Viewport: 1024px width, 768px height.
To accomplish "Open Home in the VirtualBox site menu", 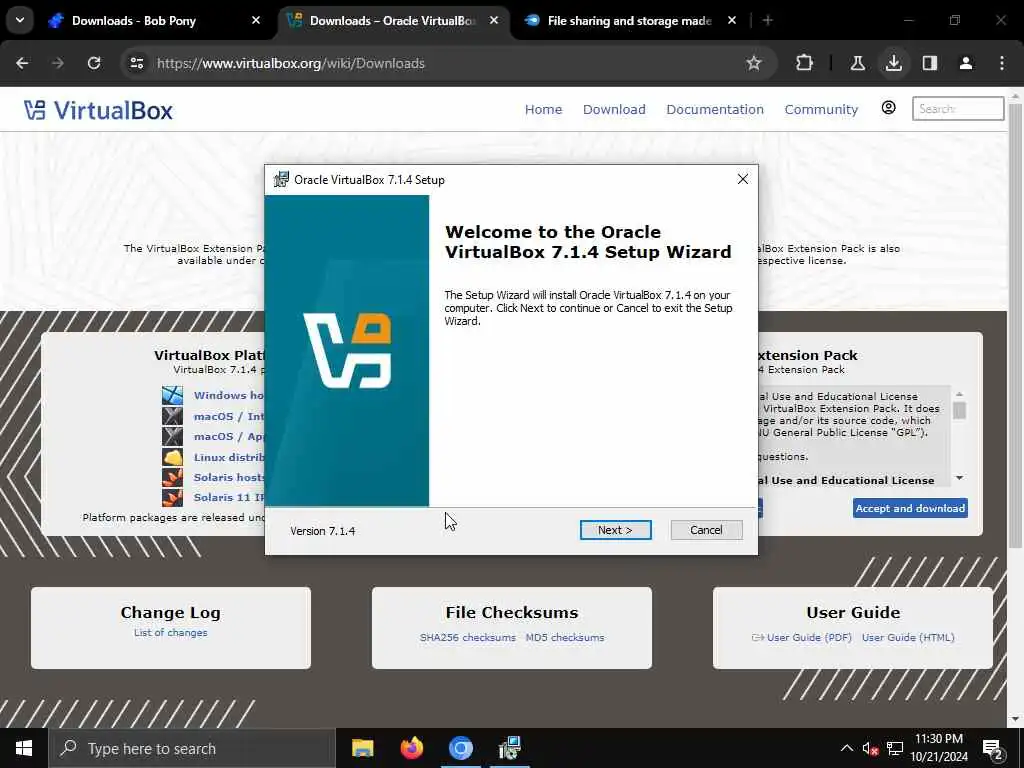I will (x=543, y=109).
